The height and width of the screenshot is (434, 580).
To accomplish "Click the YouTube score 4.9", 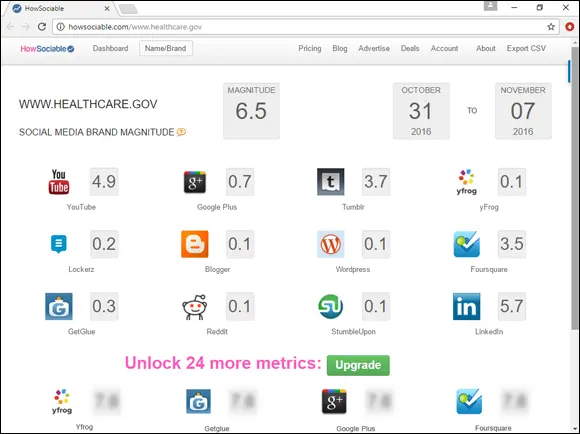I will pos(104,182).
